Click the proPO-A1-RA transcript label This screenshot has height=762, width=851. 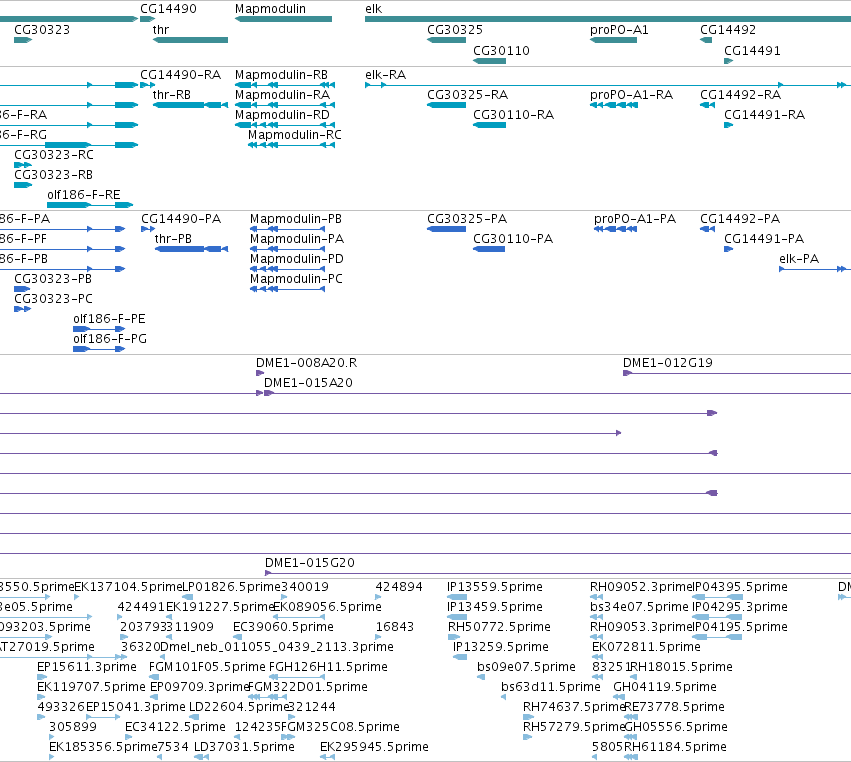tap(632, 94)
